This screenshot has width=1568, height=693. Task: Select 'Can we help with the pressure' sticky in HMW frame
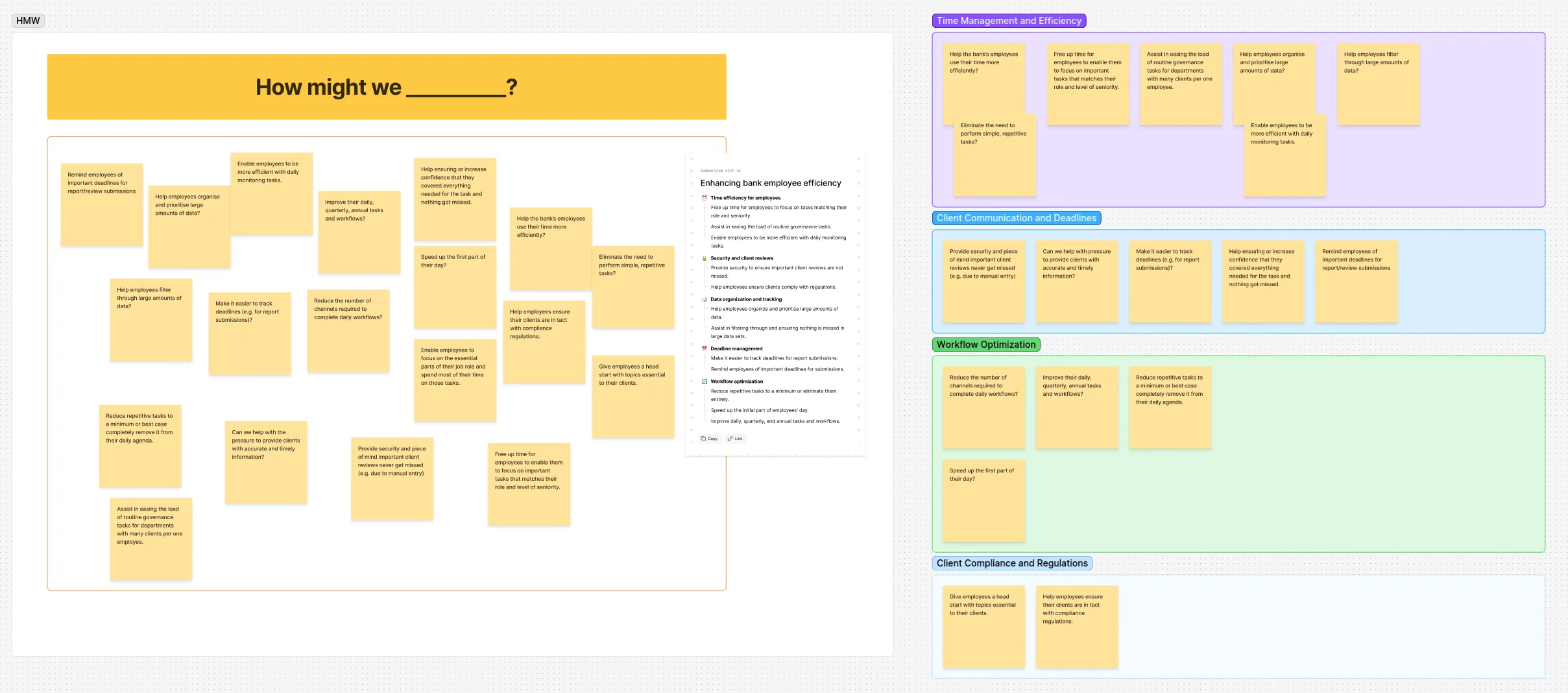(x=266, y=463)
